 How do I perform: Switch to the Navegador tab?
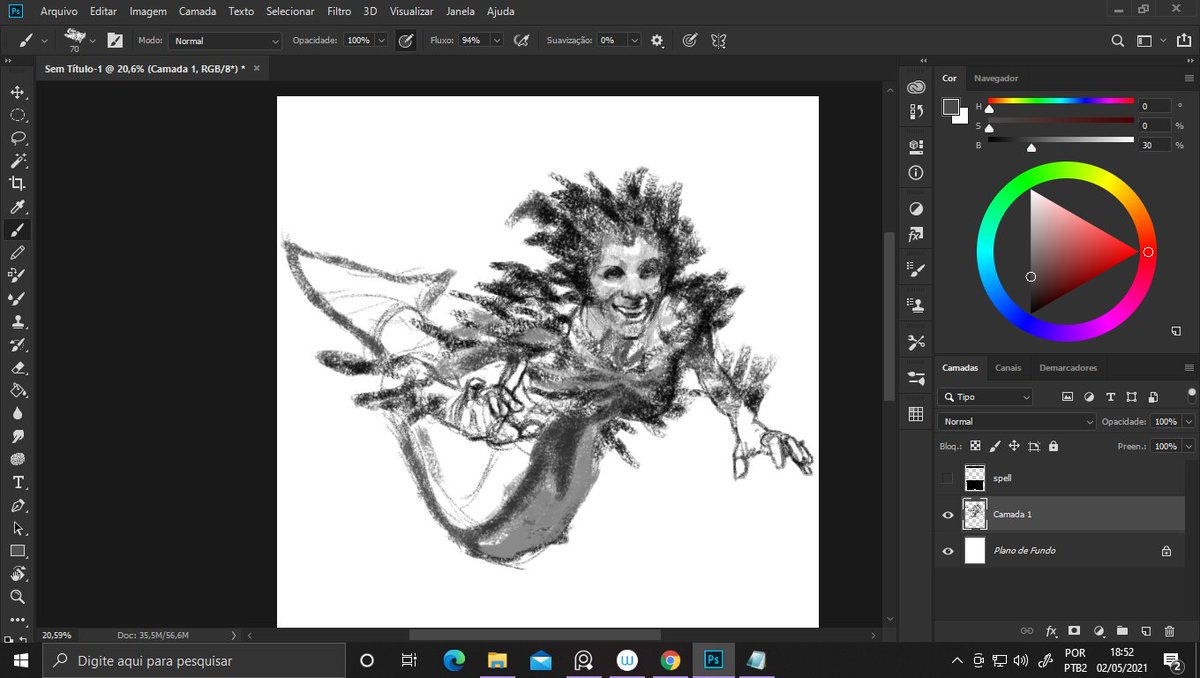click(996, 78)
